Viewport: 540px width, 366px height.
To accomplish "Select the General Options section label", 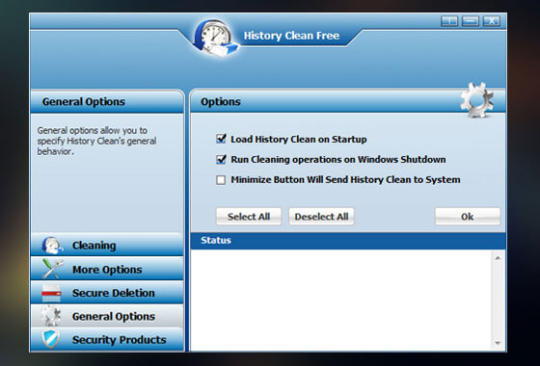I will point(113,316).
